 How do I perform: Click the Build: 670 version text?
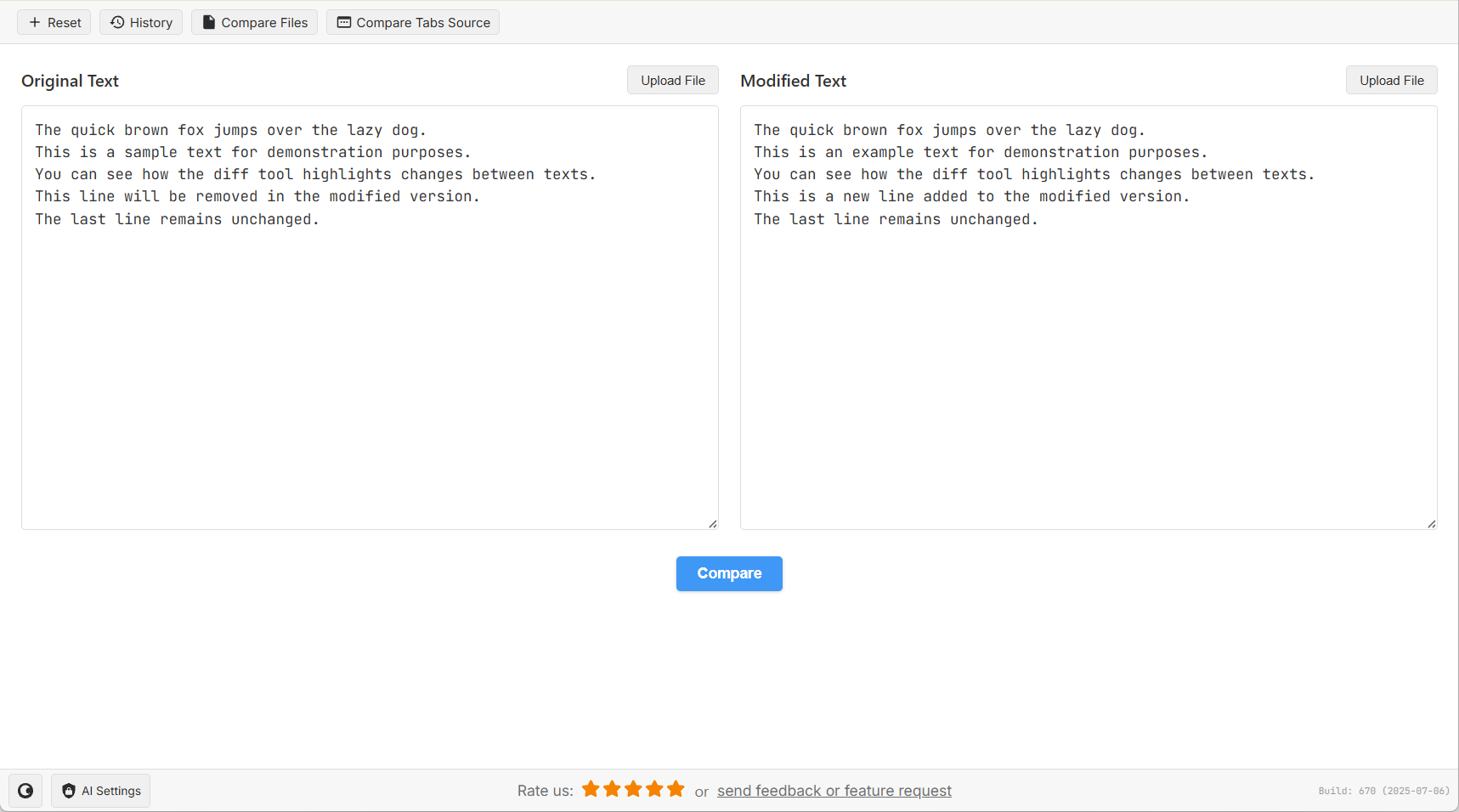tap(1383, 791)
